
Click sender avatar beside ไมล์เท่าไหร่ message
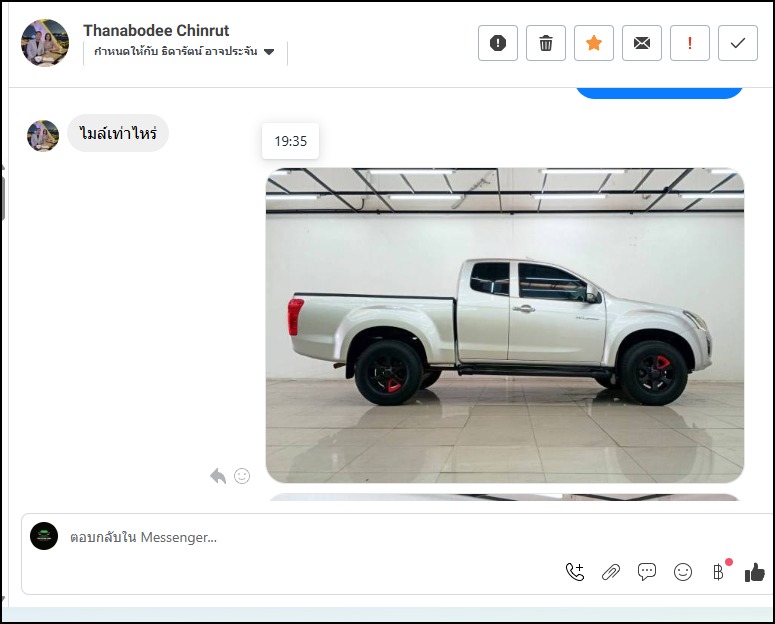[43, 135]
